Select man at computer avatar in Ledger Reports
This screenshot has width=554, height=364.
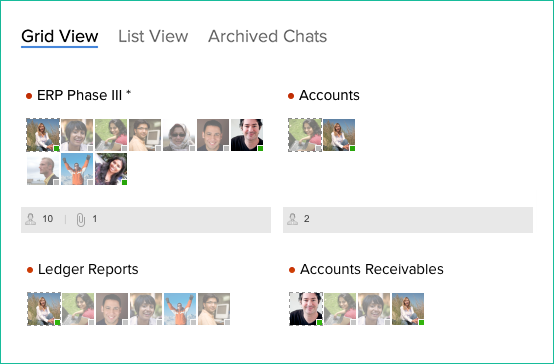pyautogui.click(x=214, y=309)
